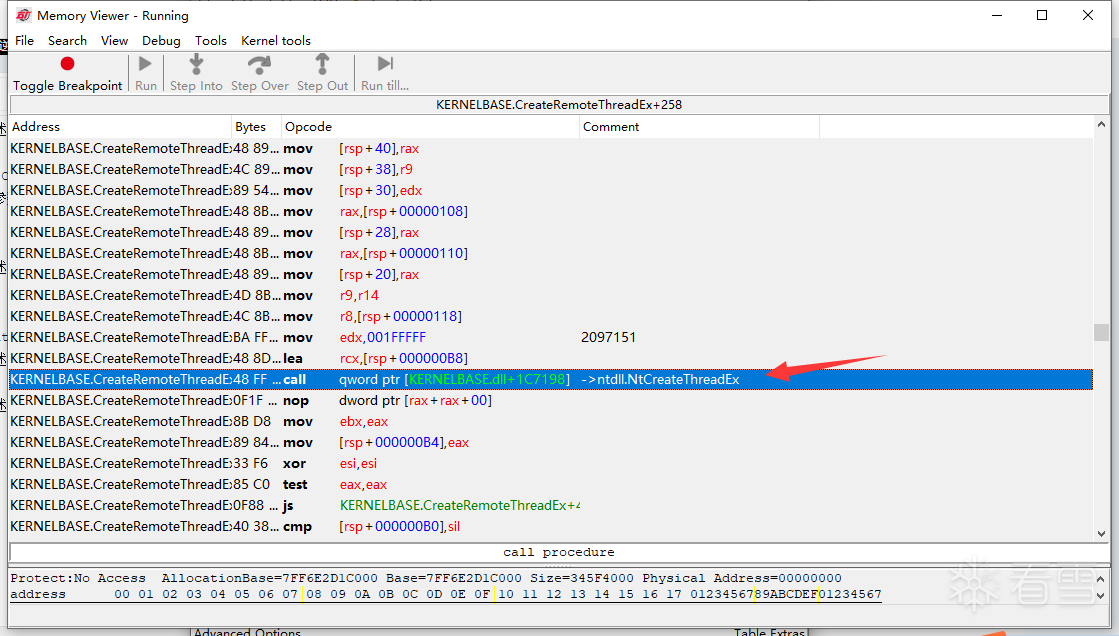Click the Step Into toolbar icon

coord(196,64)
